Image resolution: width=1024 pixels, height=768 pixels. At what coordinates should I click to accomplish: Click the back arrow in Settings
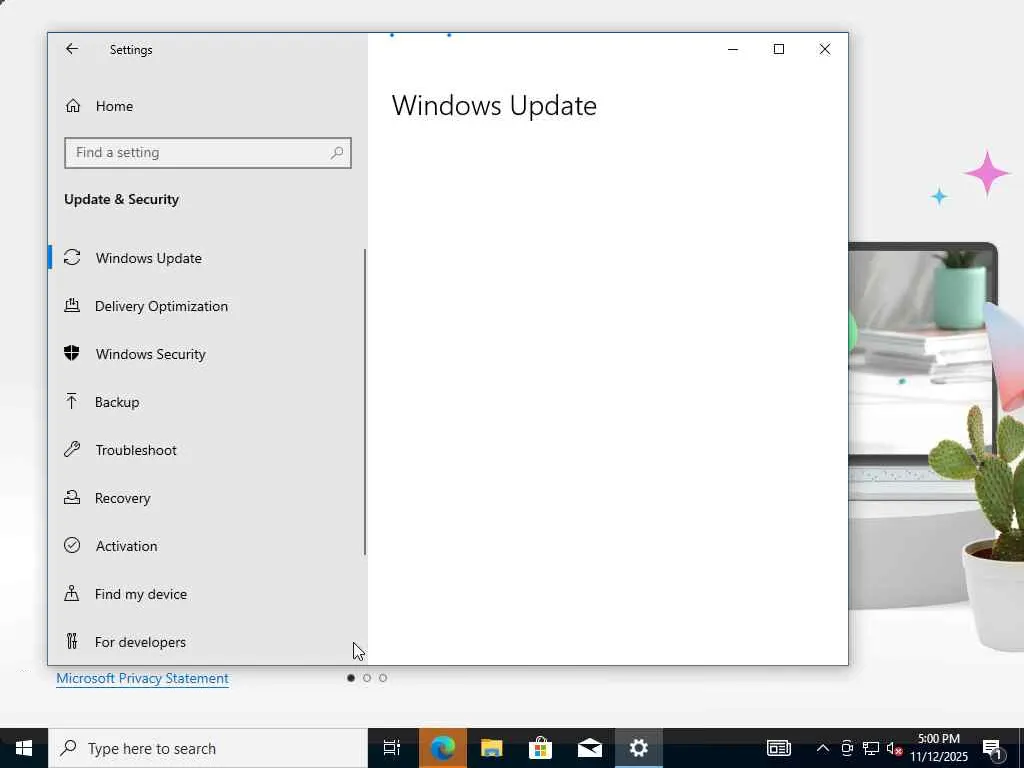[72, 49]
